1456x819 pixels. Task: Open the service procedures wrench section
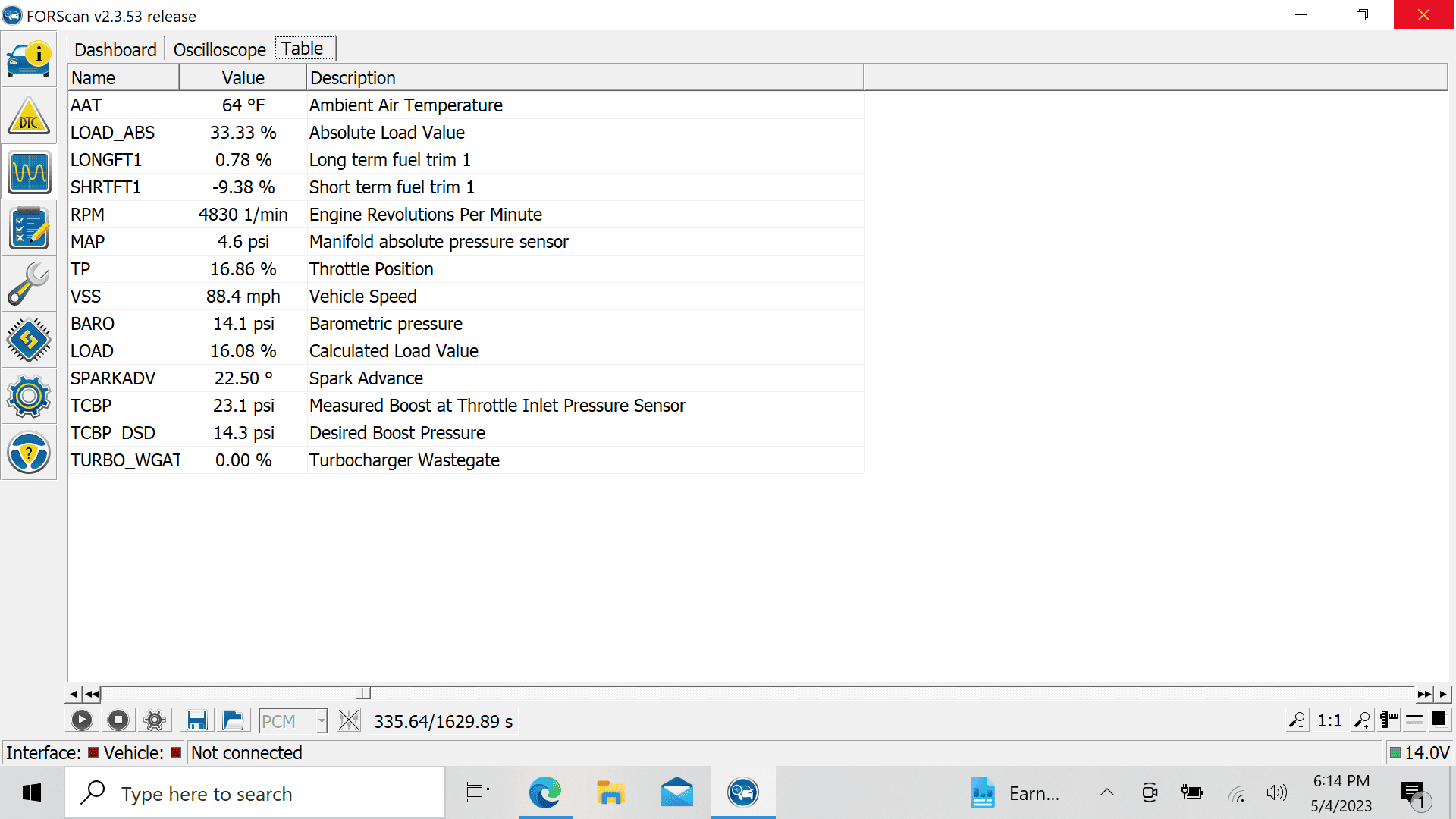click(29, 284)
